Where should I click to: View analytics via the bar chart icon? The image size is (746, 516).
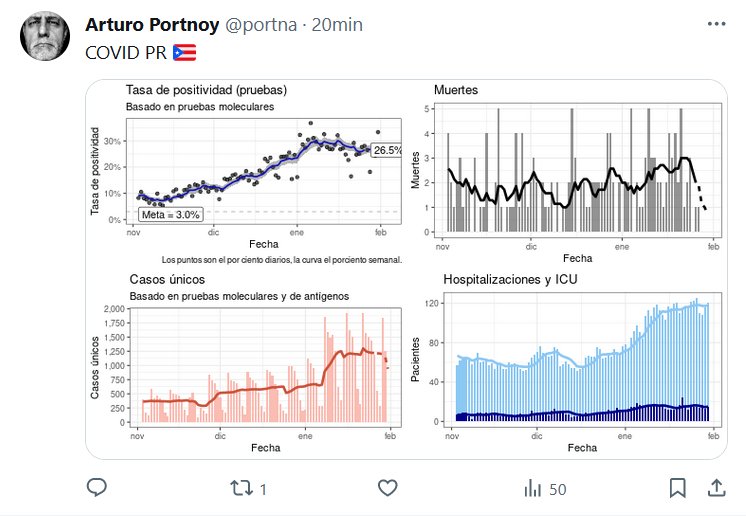click(x=534, y=488)
